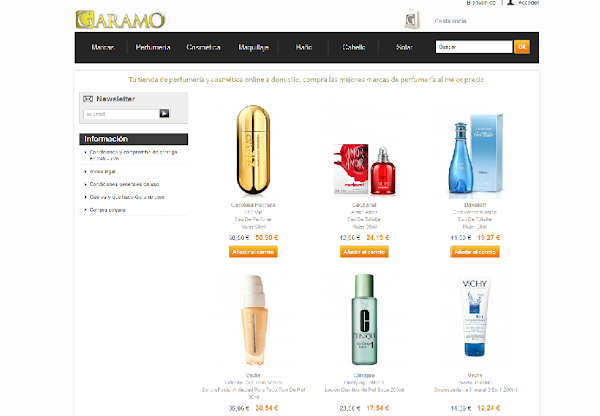600x416 pixels.
Task: Open the Davidoff Cool Water product image
Action: click(475, 153)
